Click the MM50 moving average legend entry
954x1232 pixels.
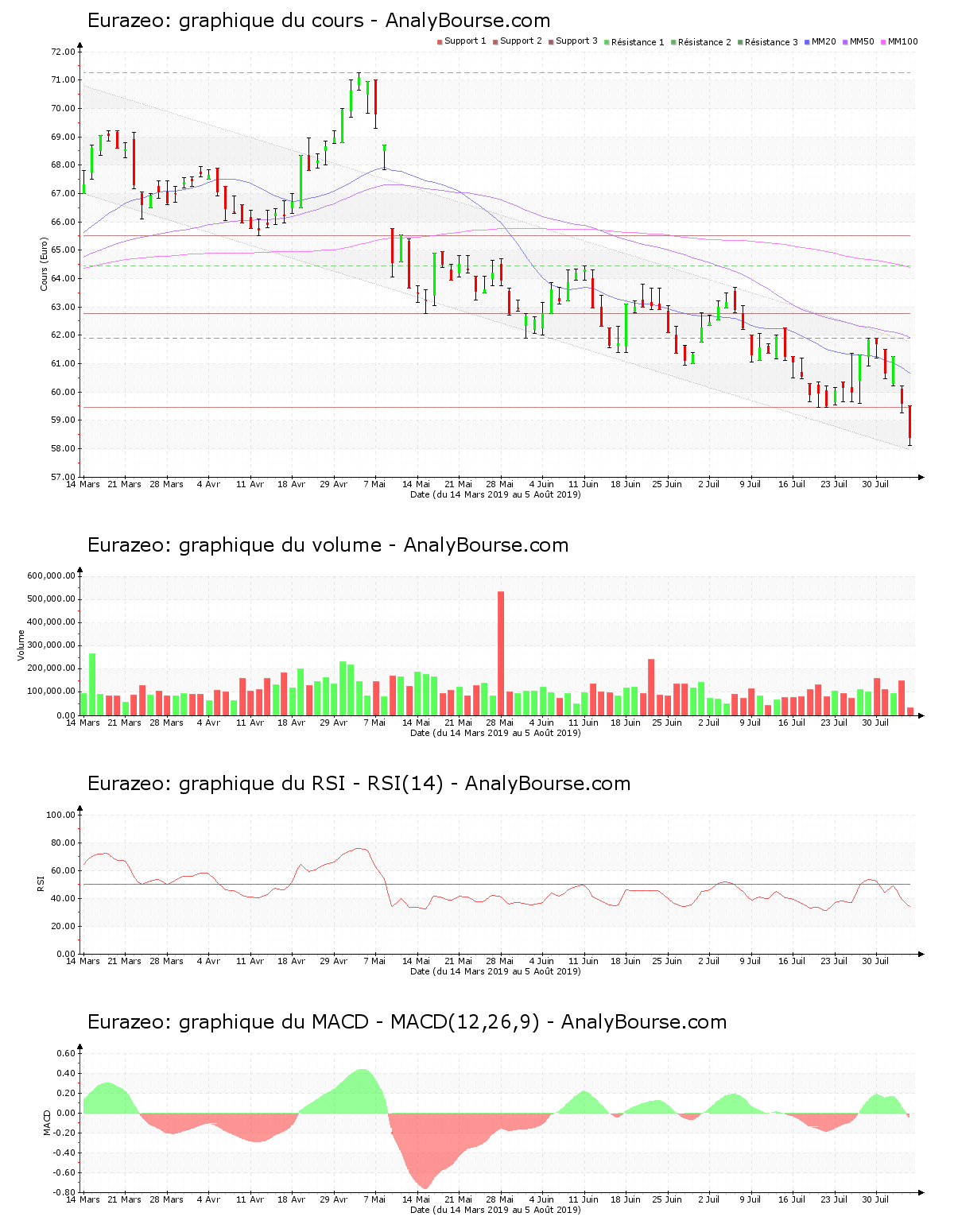tap(859, 41)
